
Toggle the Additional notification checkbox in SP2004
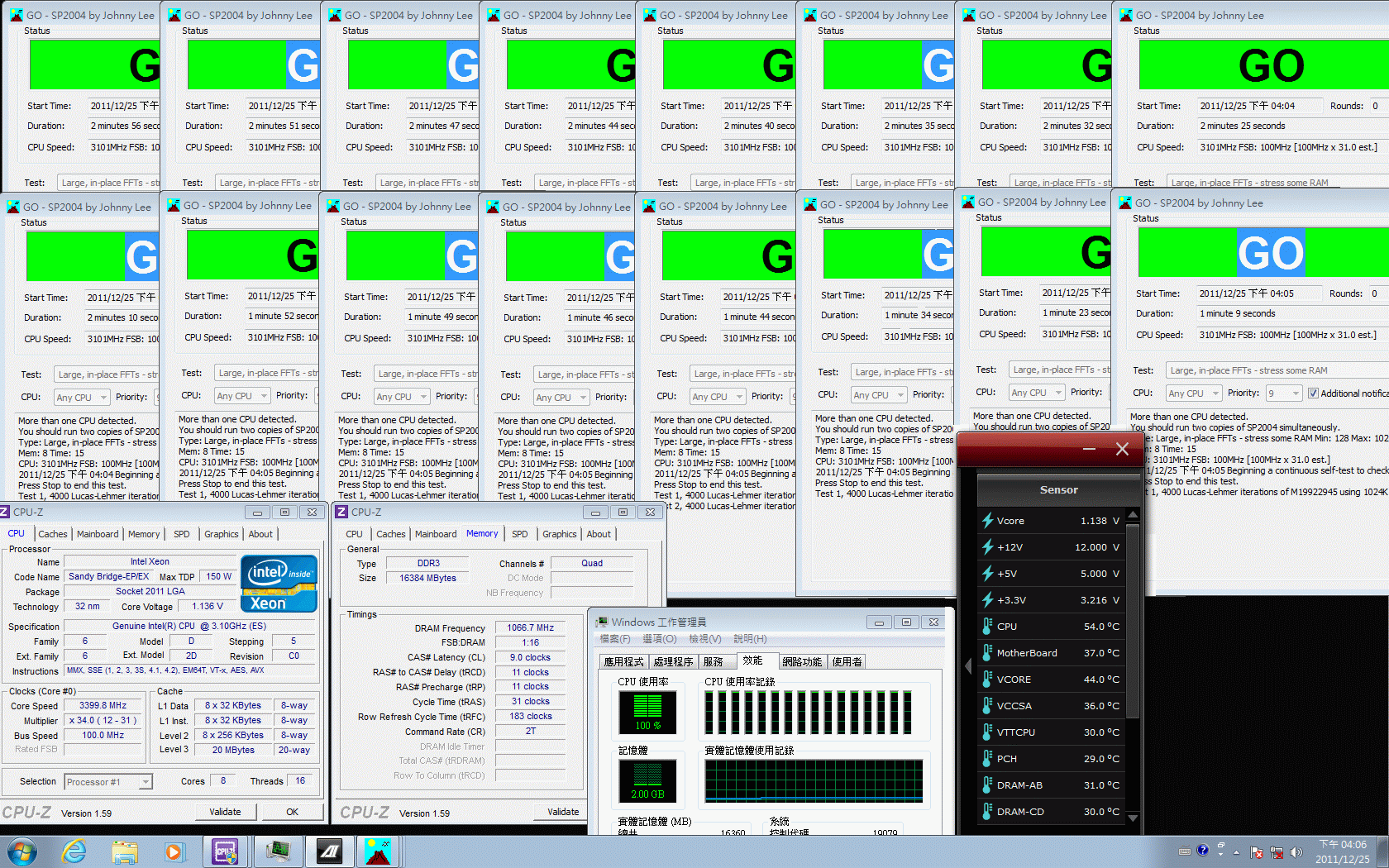pyautogui.click(x=1313, y=393)
